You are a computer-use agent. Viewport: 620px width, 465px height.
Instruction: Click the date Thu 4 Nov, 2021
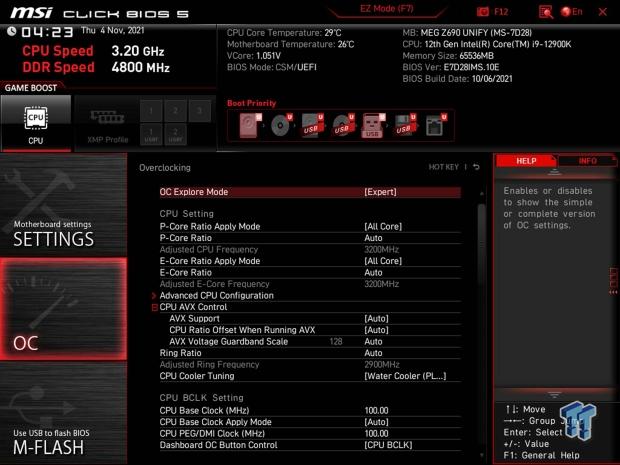click(x=113, y=30)
